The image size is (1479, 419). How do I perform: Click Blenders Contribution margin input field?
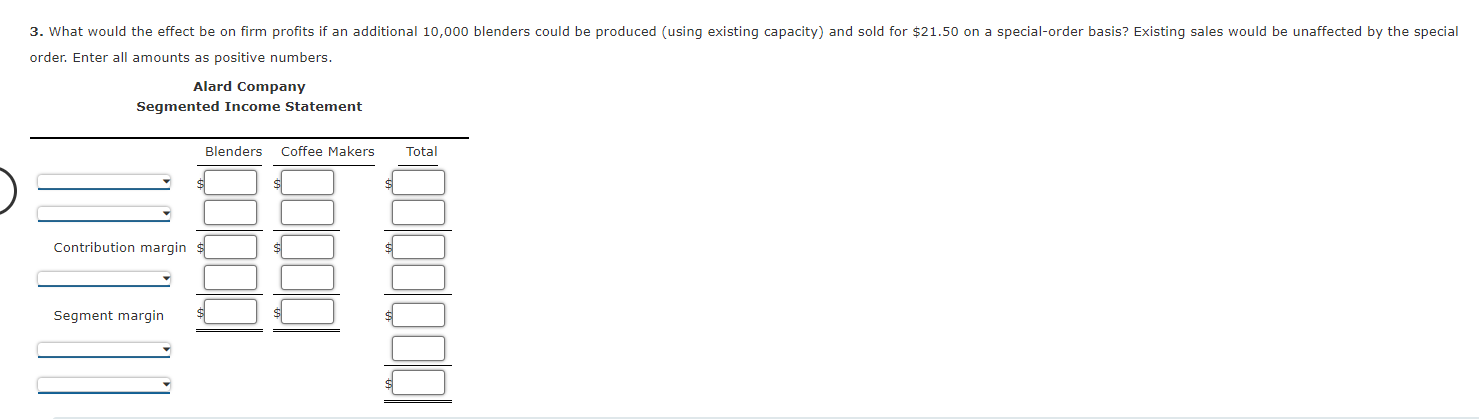[x=230, y=246]
